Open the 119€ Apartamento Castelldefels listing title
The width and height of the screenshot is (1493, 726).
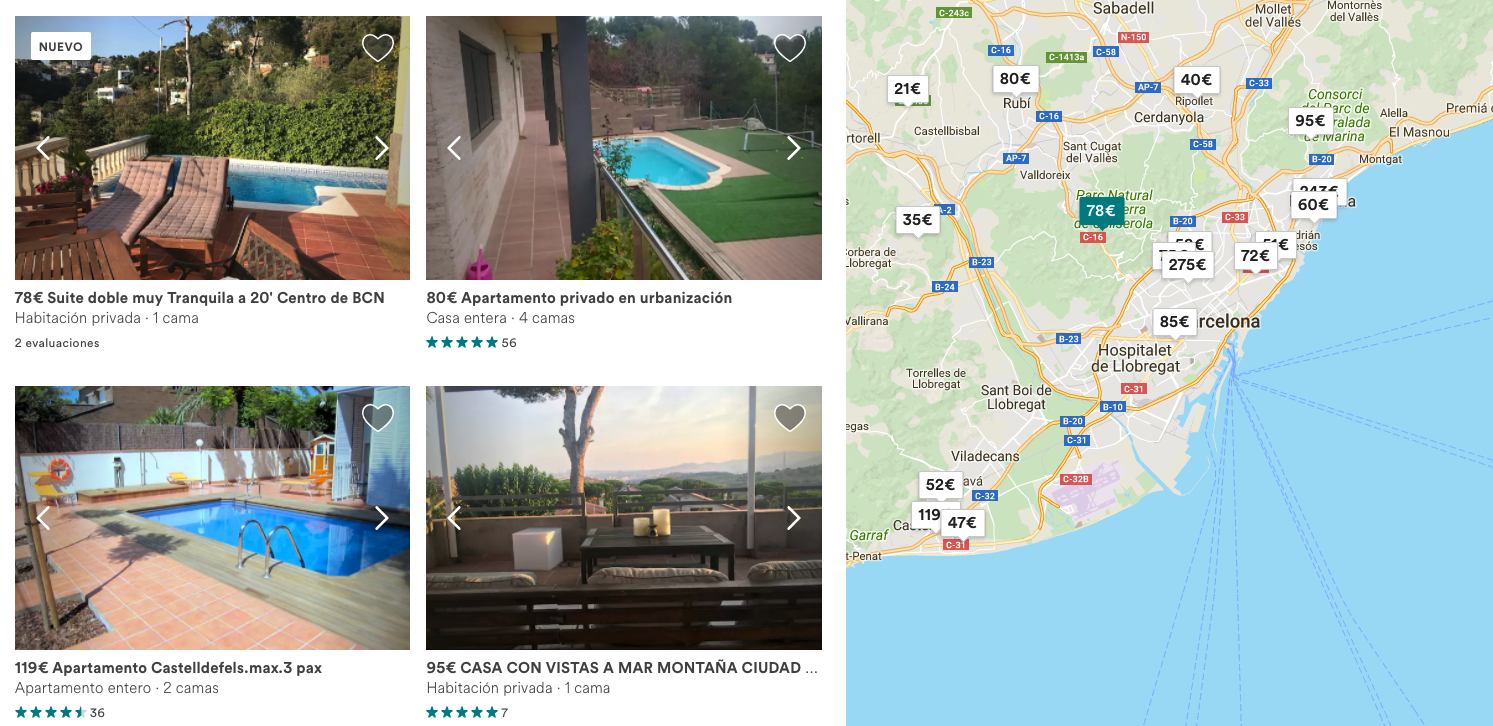click(x=168, y=668)
